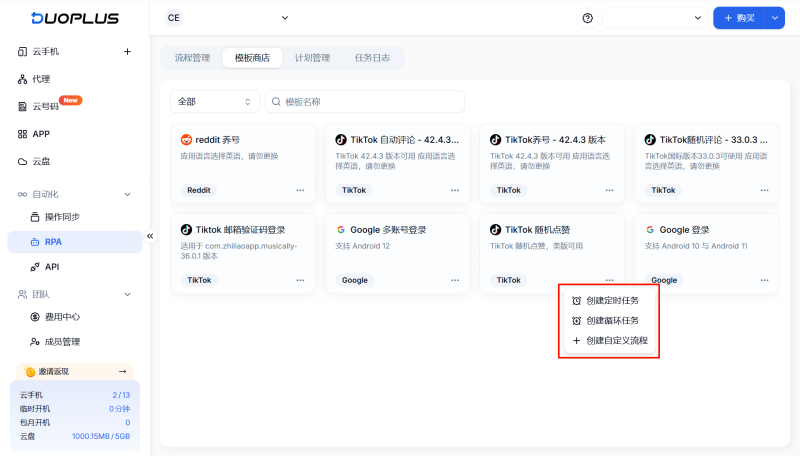Open the 全部 category filter dropdown
800x456 pixels.
(214, 102)
